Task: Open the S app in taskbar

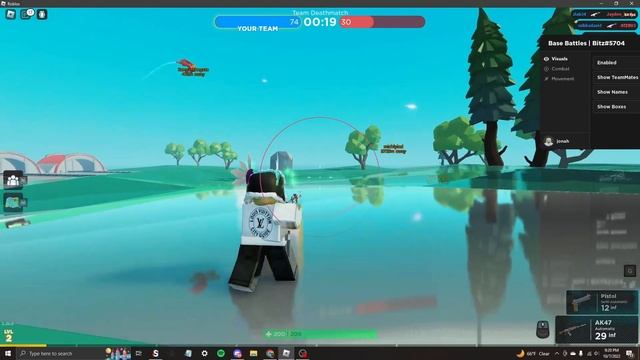Action: 156,353
